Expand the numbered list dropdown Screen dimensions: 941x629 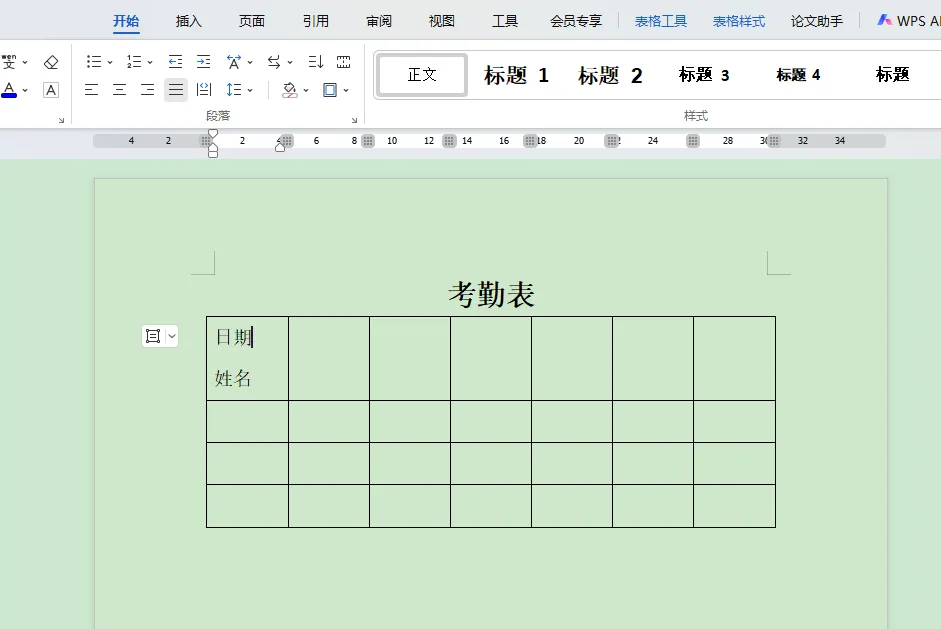(150, 62)
